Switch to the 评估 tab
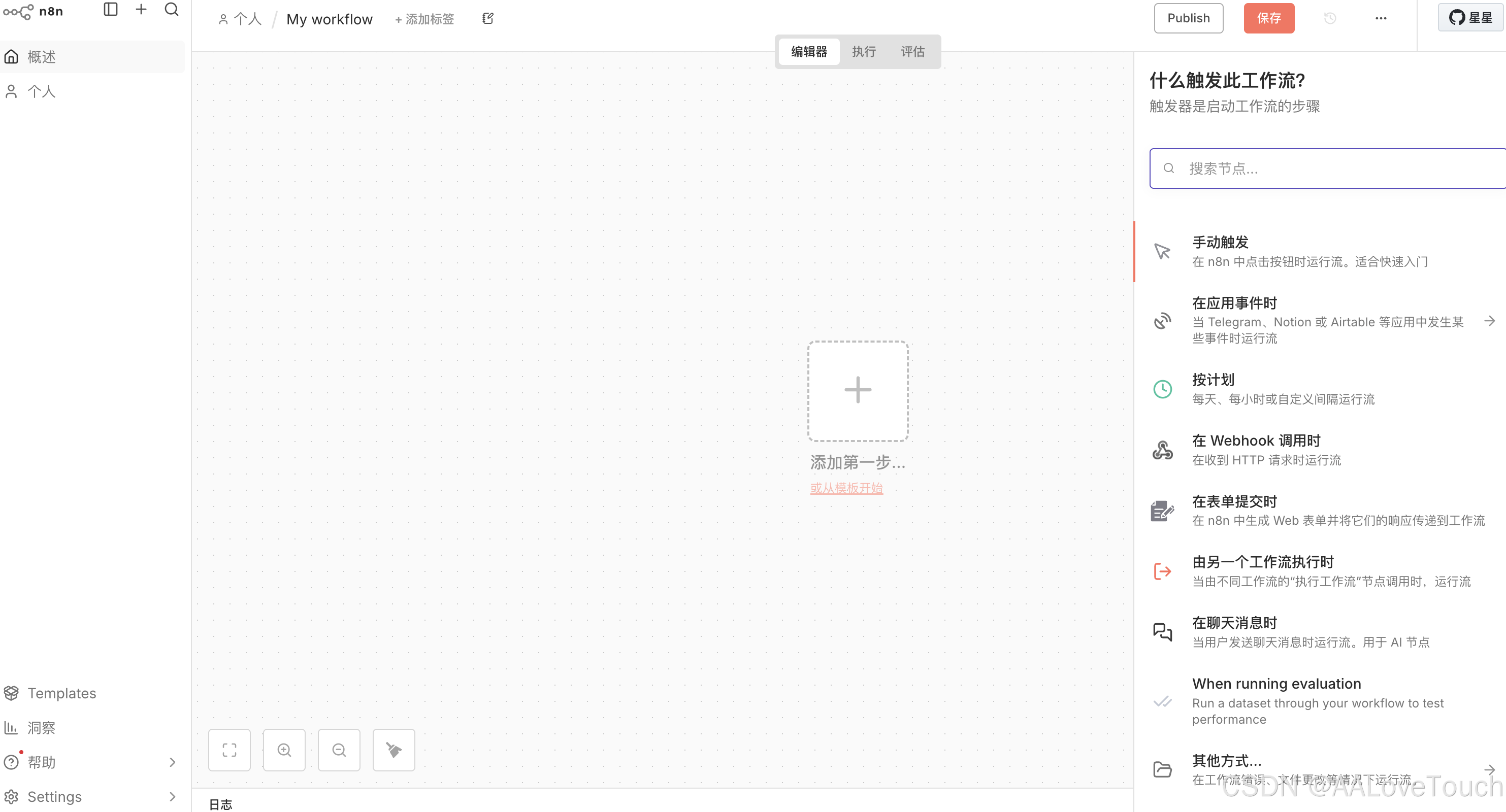Viewport: 1506px width, 812px height. [x=912, y=51]
